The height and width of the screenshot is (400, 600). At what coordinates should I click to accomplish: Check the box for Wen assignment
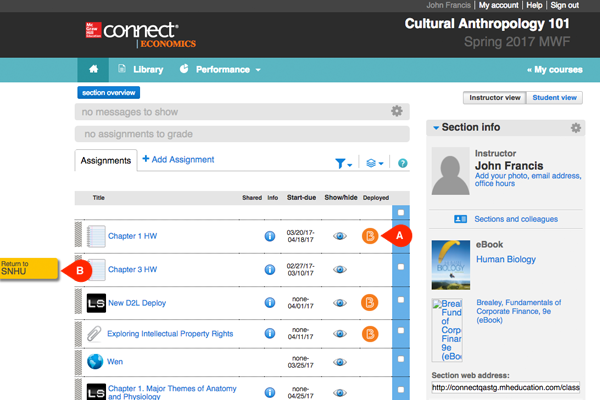[401, 362]
